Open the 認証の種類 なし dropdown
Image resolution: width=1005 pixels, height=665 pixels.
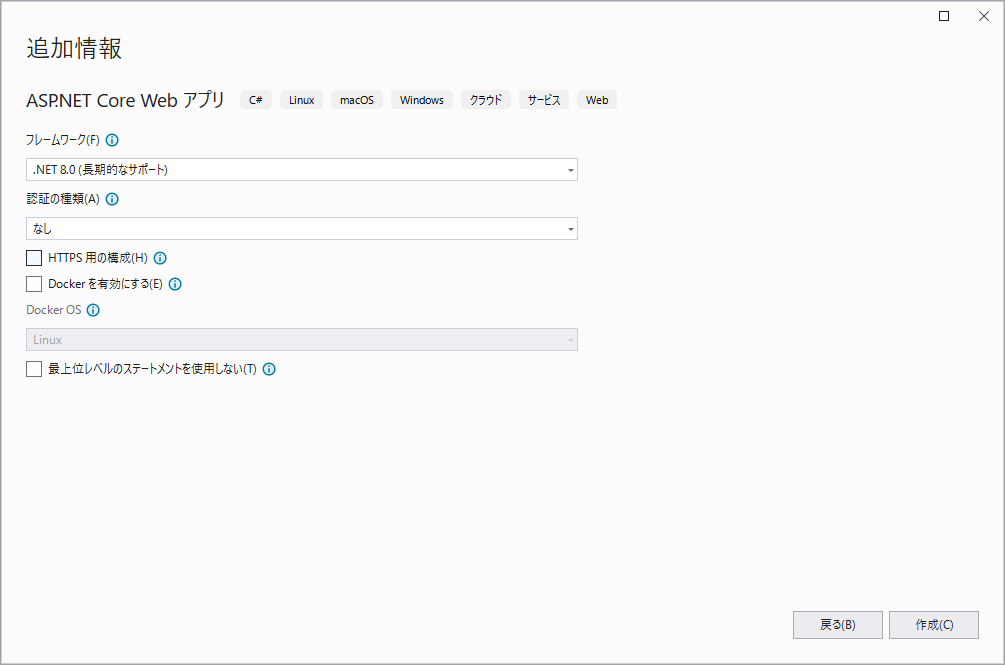(302, 229)
